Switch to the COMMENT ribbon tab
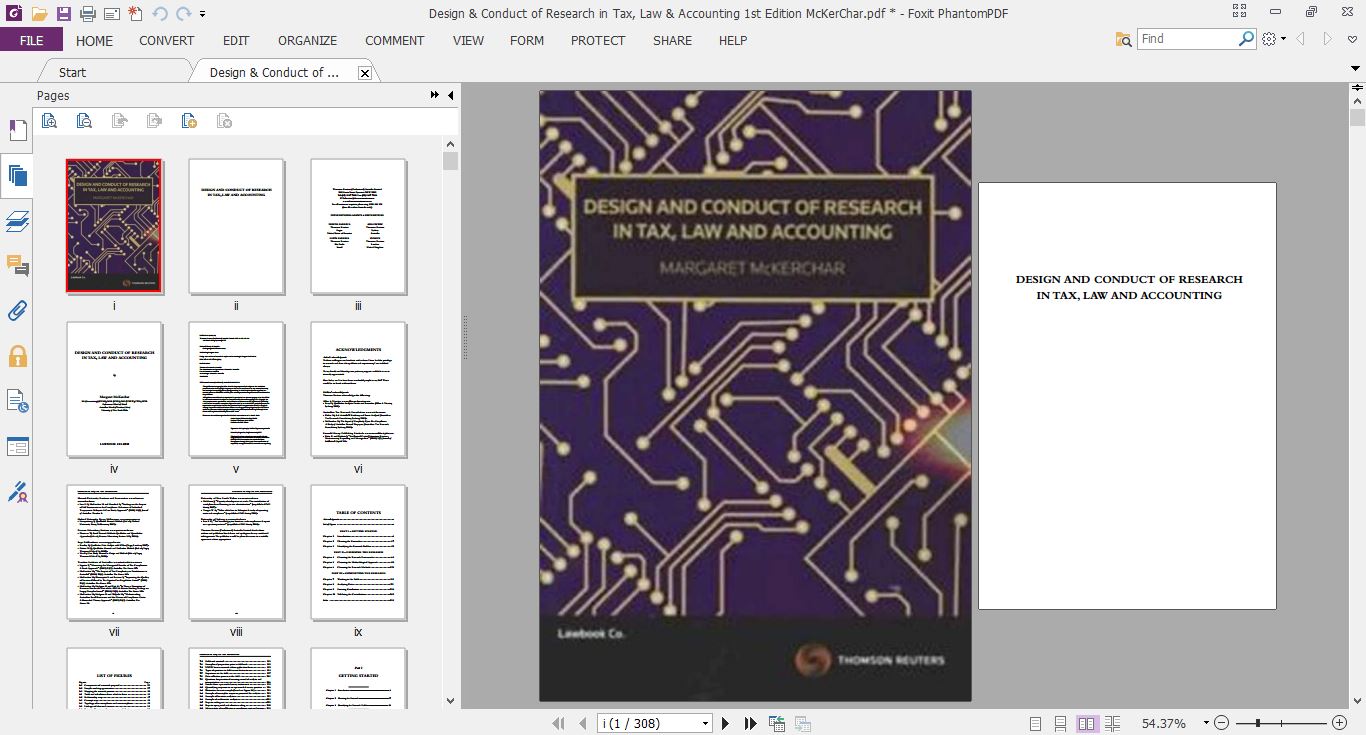 click(x=395, y=40)
